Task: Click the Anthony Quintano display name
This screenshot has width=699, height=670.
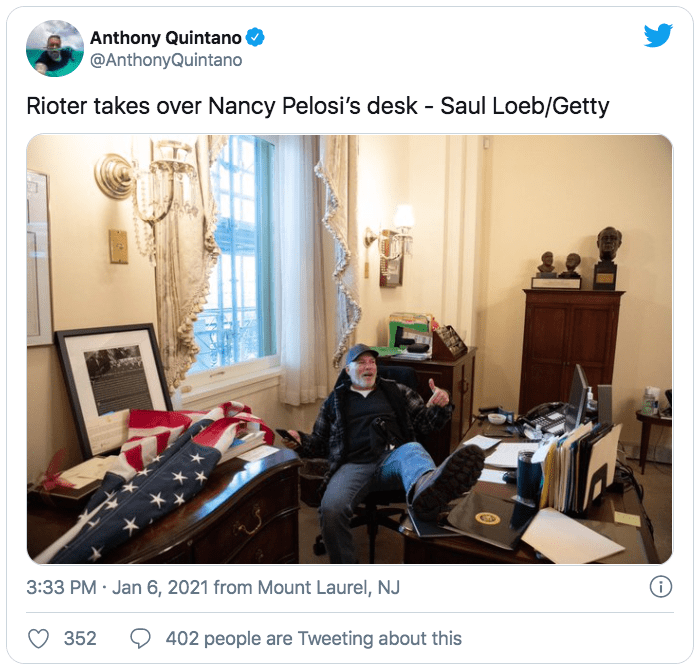Action: [166, 38]
